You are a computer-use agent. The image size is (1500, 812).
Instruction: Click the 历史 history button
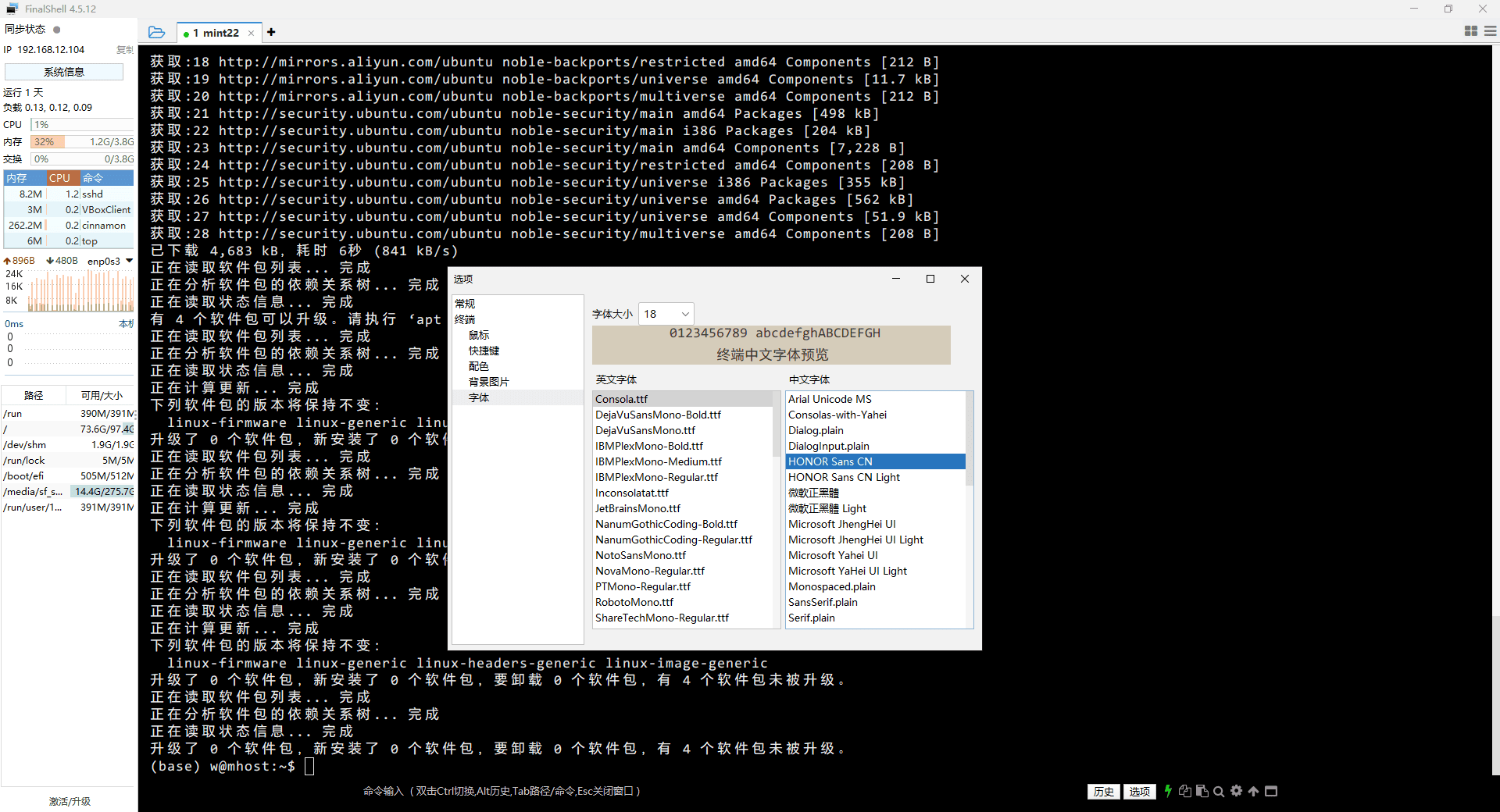coord(1103,791)
